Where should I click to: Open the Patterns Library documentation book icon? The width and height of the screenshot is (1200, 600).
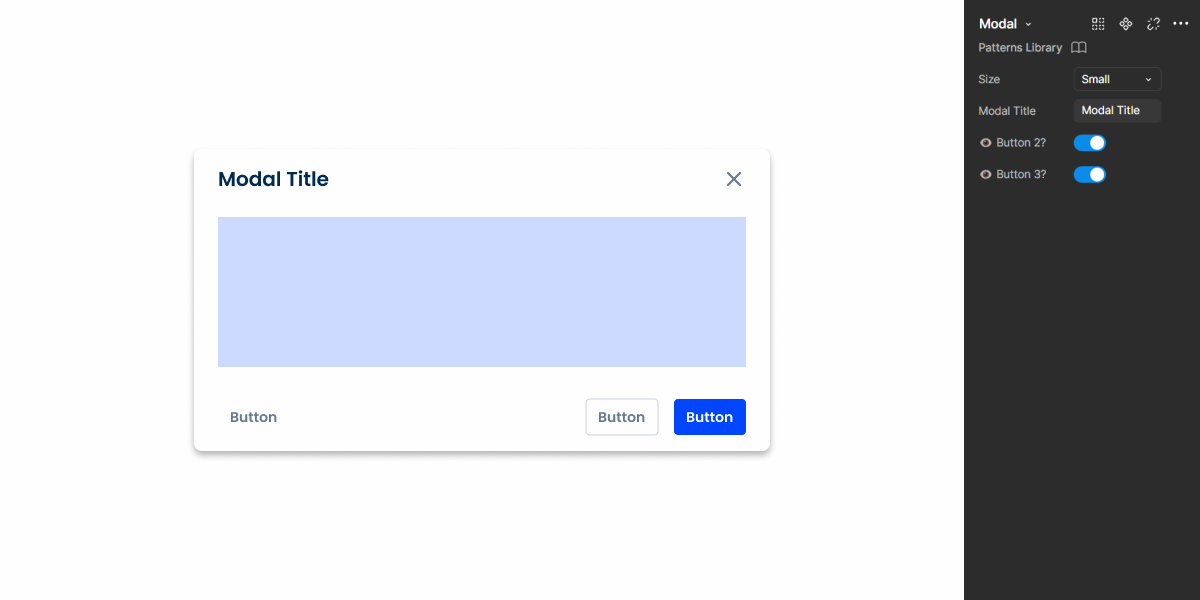pyautogui.click(x=1078, y=47)
